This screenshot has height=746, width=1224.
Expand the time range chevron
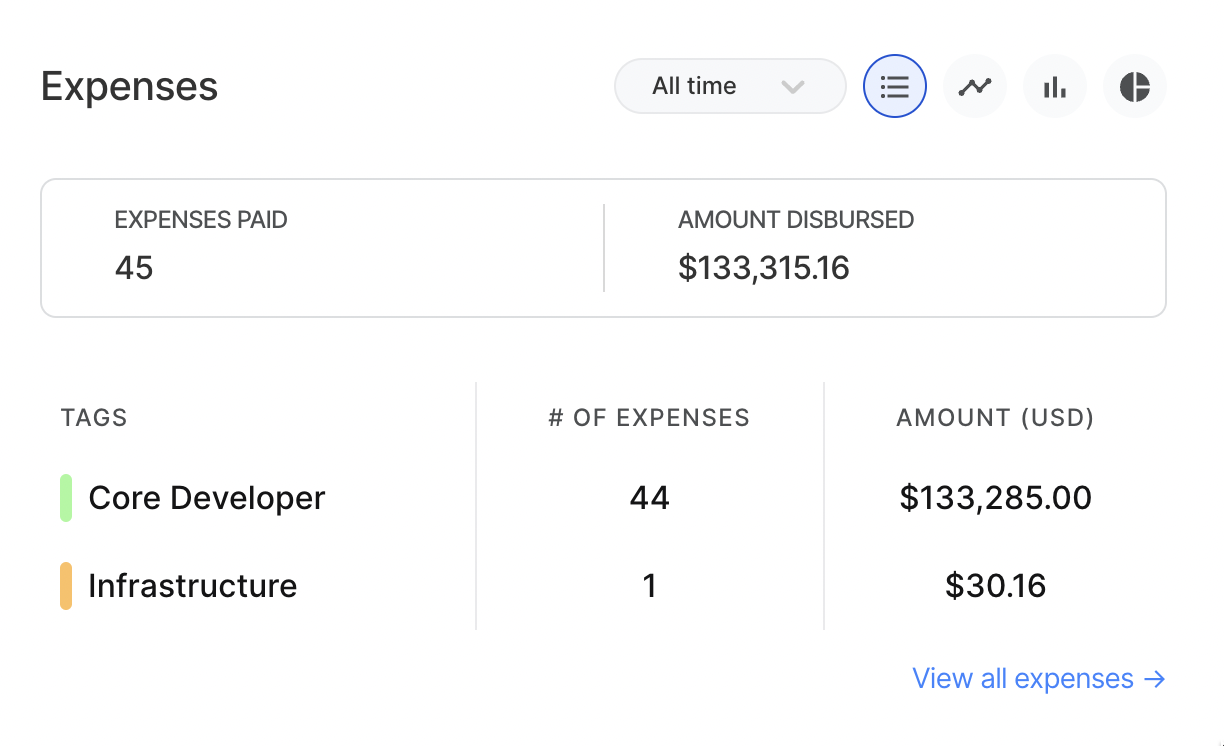[793, 87]
